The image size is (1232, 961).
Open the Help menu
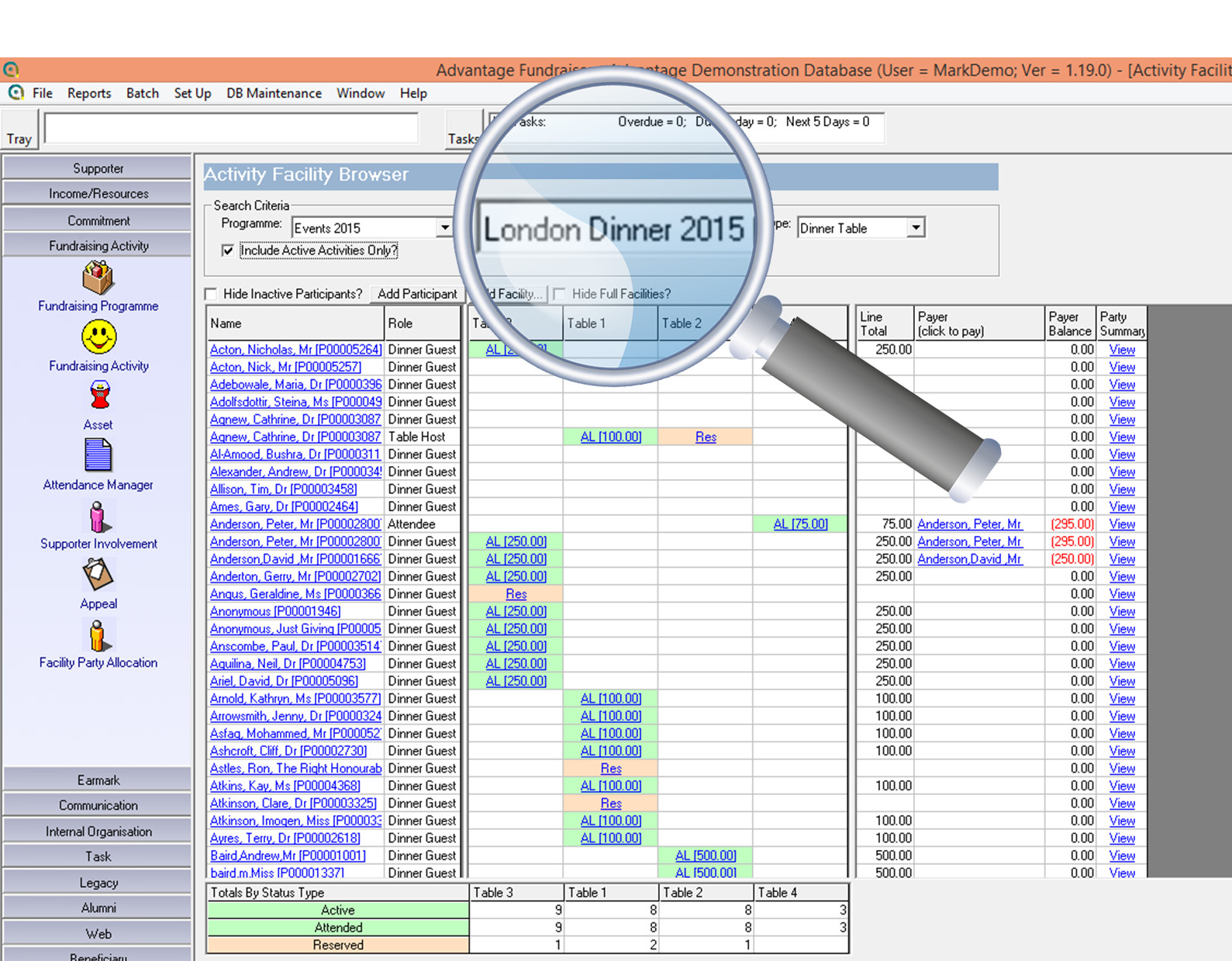[413, 93]
